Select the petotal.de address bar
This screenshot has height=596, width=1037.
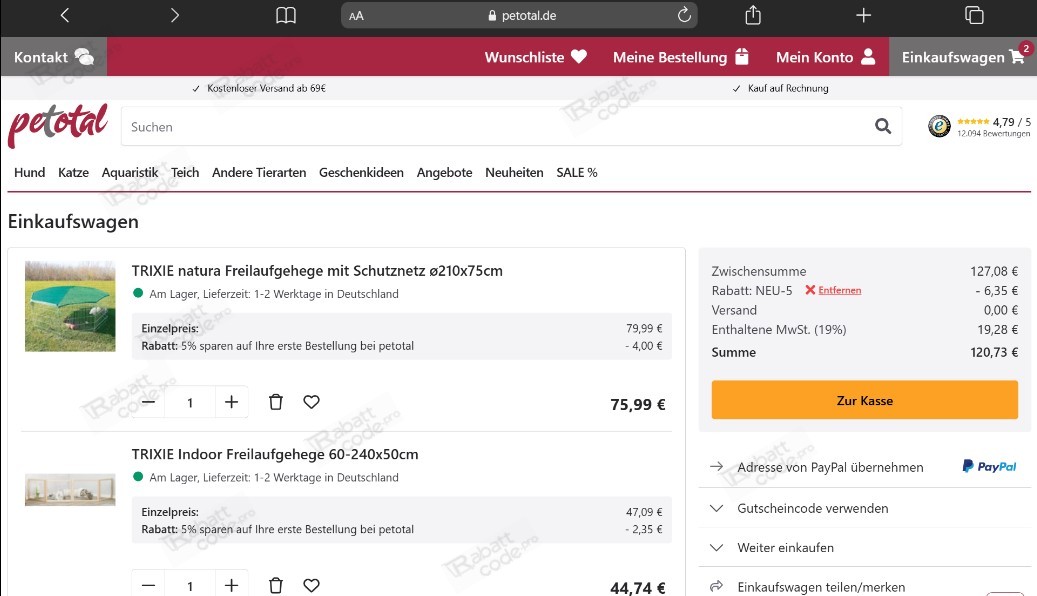[519, 15]
